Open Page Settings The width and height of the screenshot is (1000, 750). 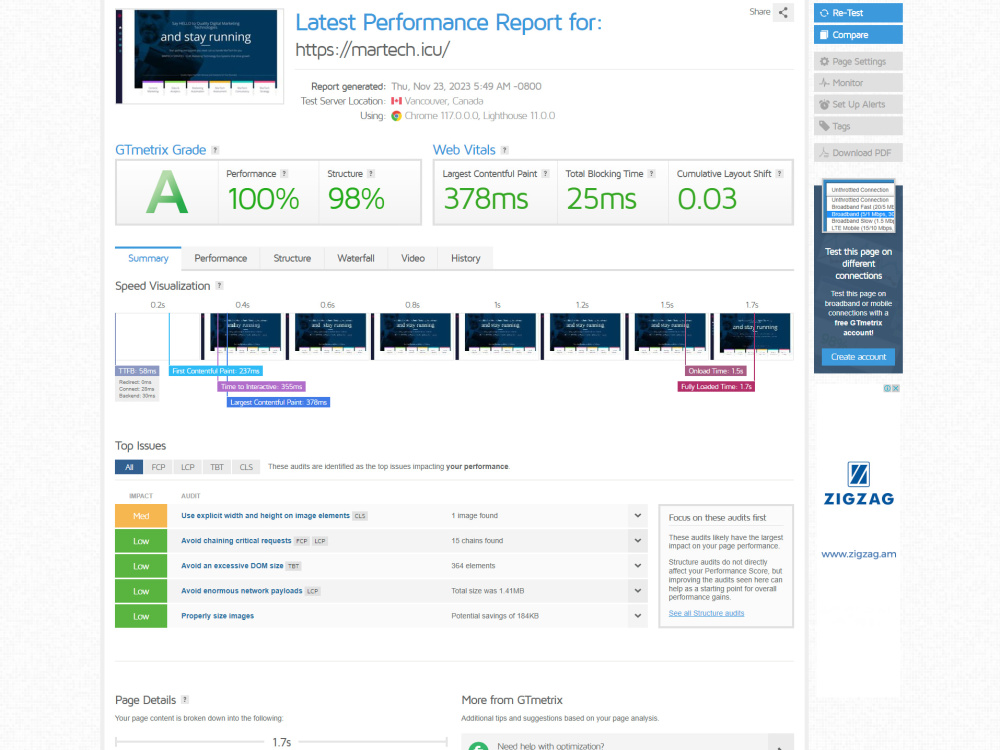[858, 61]
